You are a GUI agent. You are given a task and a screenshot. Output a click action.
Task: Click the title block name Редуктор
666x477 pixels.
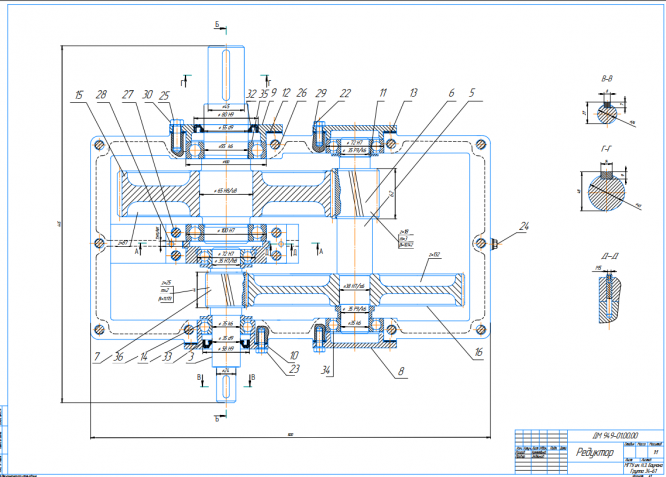tap(595, 452)
